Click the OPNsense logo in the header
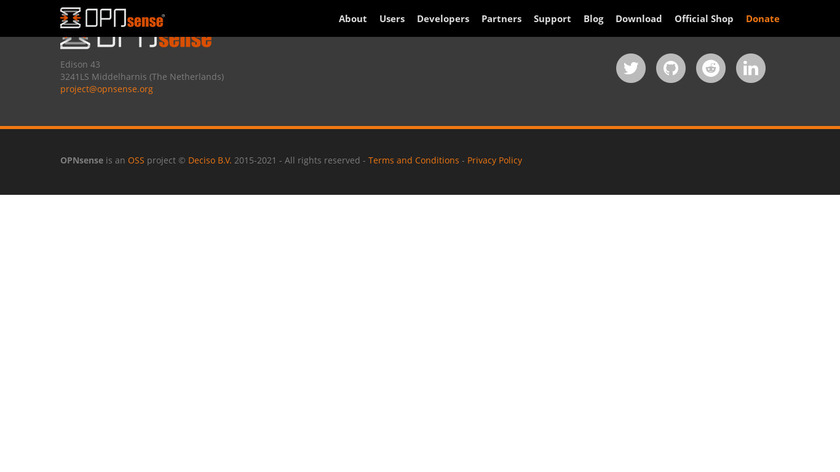This screenshot has height=472, width=840. pos(112,18)
